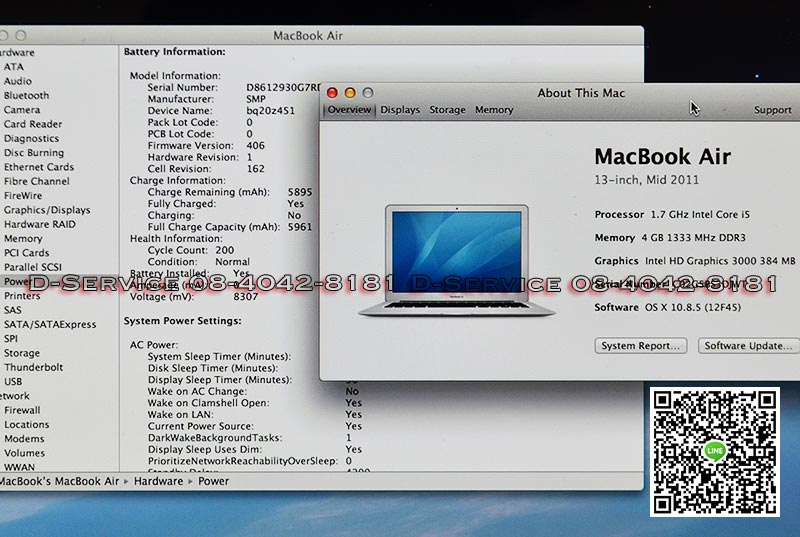800x537 pixels.
Task: Click the battery Serial Number value D8612930G7R
Action: [x=283, y=87]
